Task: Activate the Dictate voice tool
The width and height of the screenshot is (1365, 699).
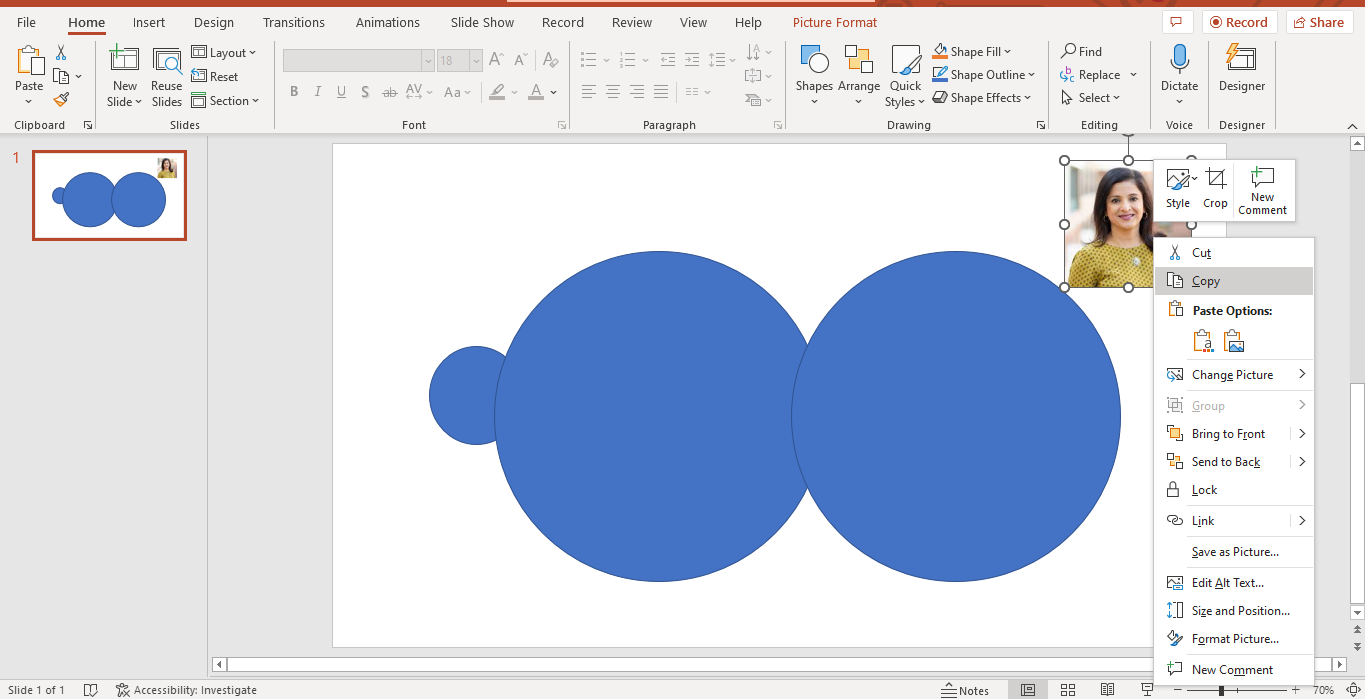Action: (x=1178, y=70)
